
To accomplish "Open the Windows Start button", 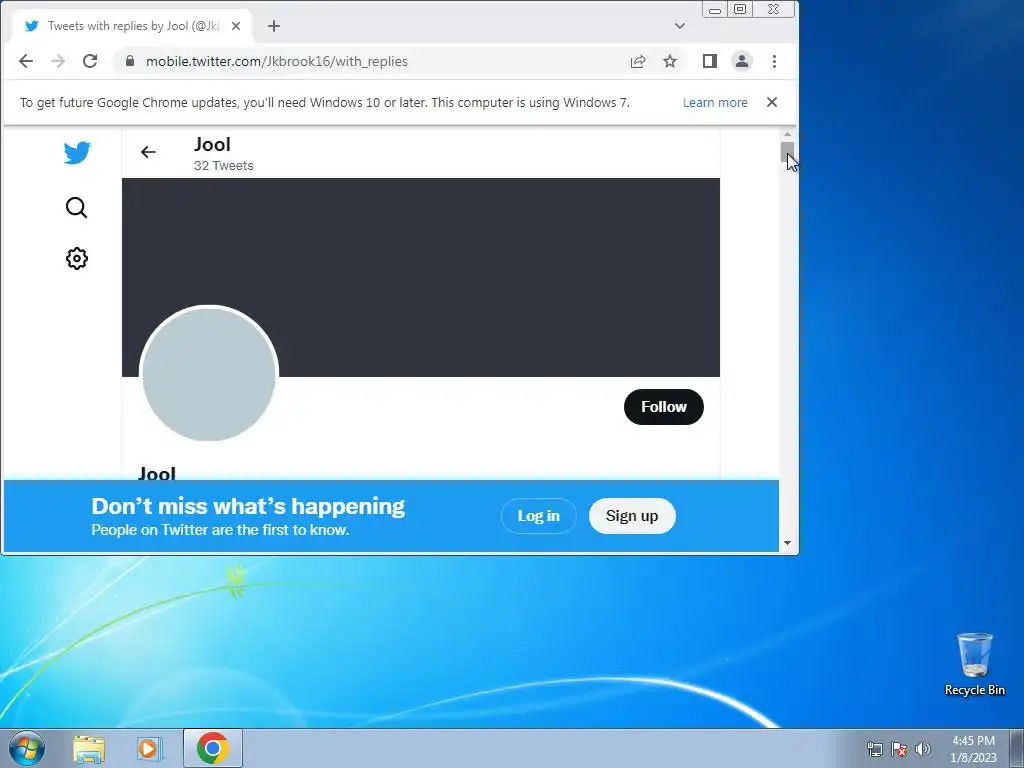I will 27,748.
